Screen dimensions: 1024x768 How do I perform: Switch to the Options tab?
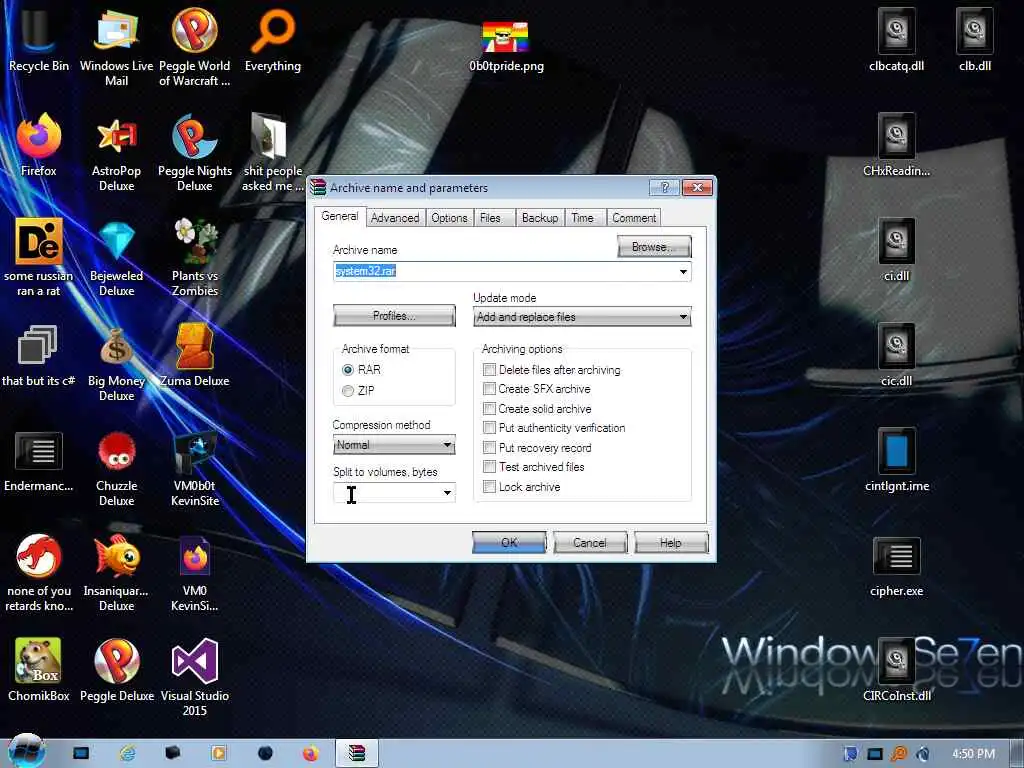(449, 218)
